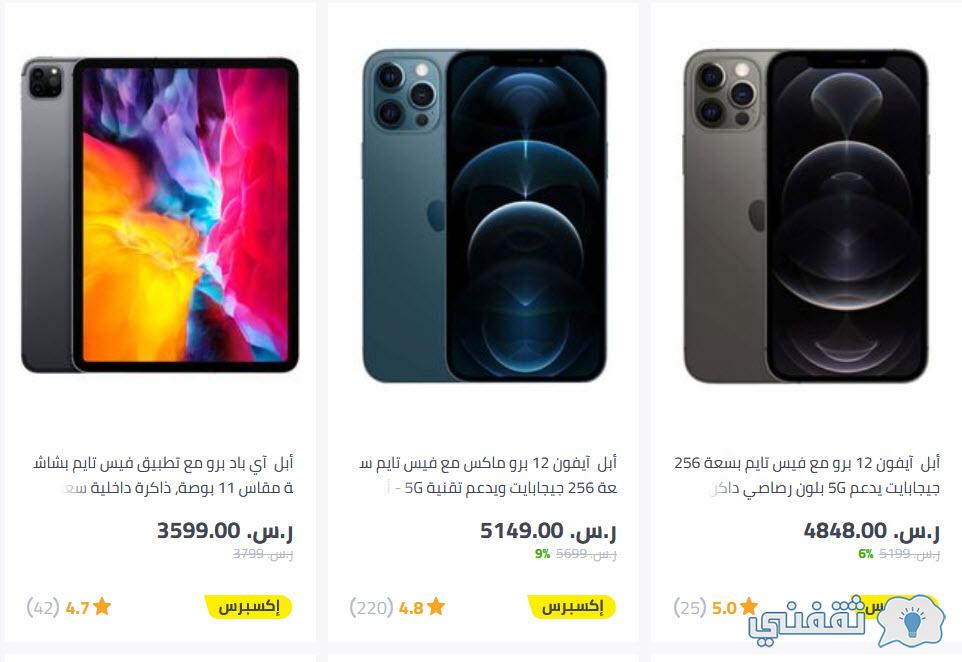Open the blue iPhone 12 Pro Max image

pyautogui.click(x=484, y=216)
